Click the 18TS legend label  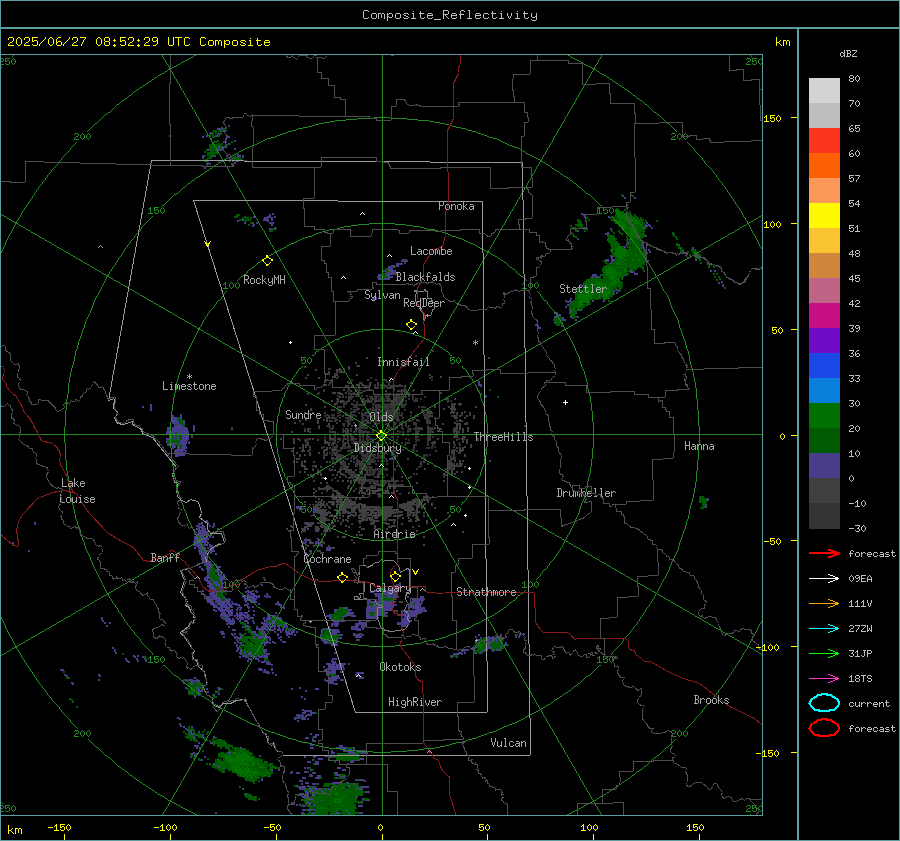(860, 679)
